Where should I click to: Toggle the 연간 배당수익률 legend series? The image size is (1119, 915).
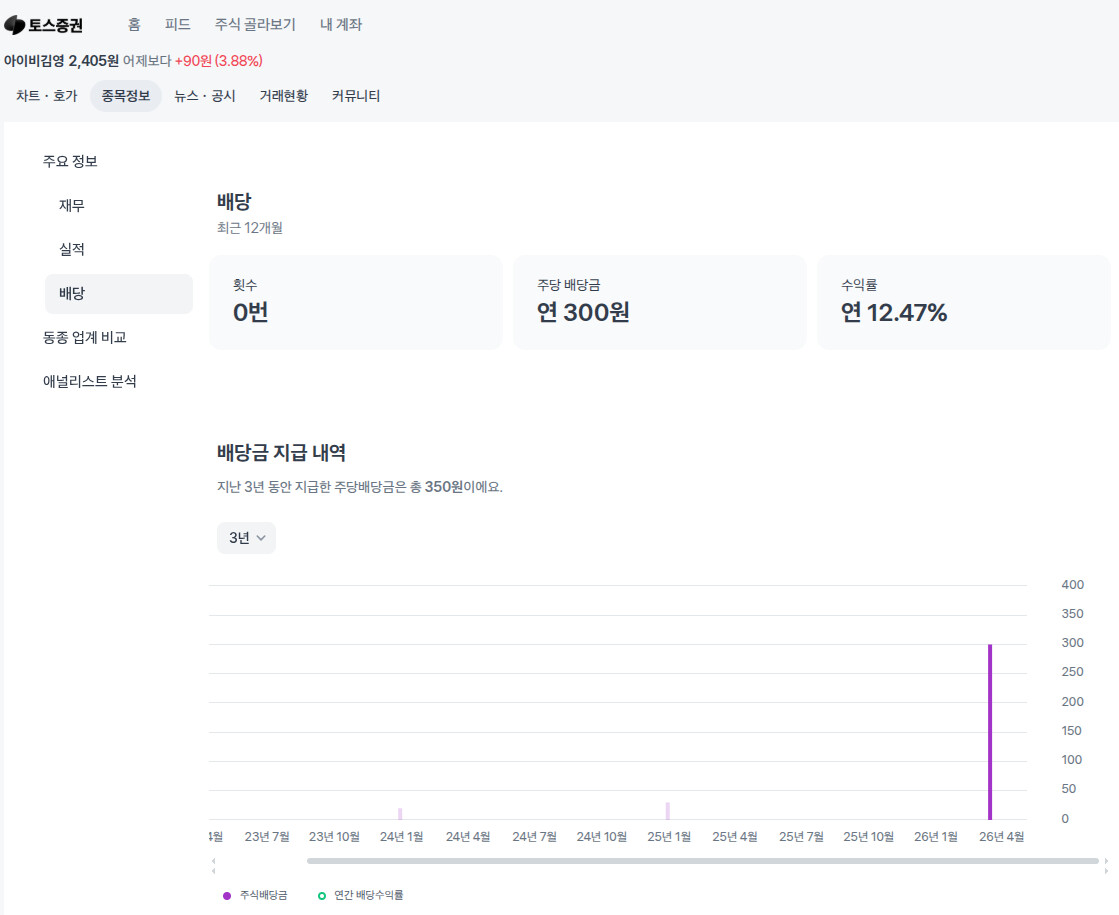pyautogui.click(x=360, y=895)
